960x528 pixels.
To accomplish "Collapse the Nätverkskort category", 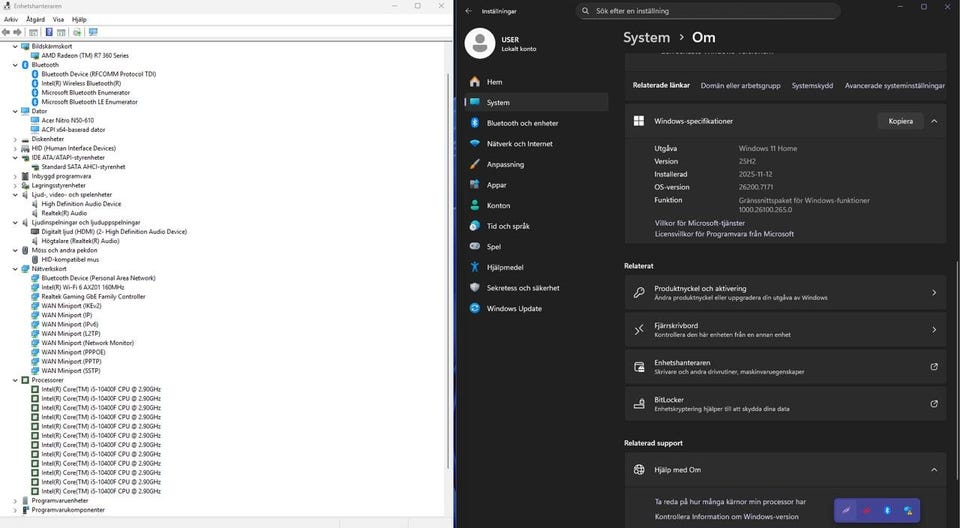I will click(15, 269).
